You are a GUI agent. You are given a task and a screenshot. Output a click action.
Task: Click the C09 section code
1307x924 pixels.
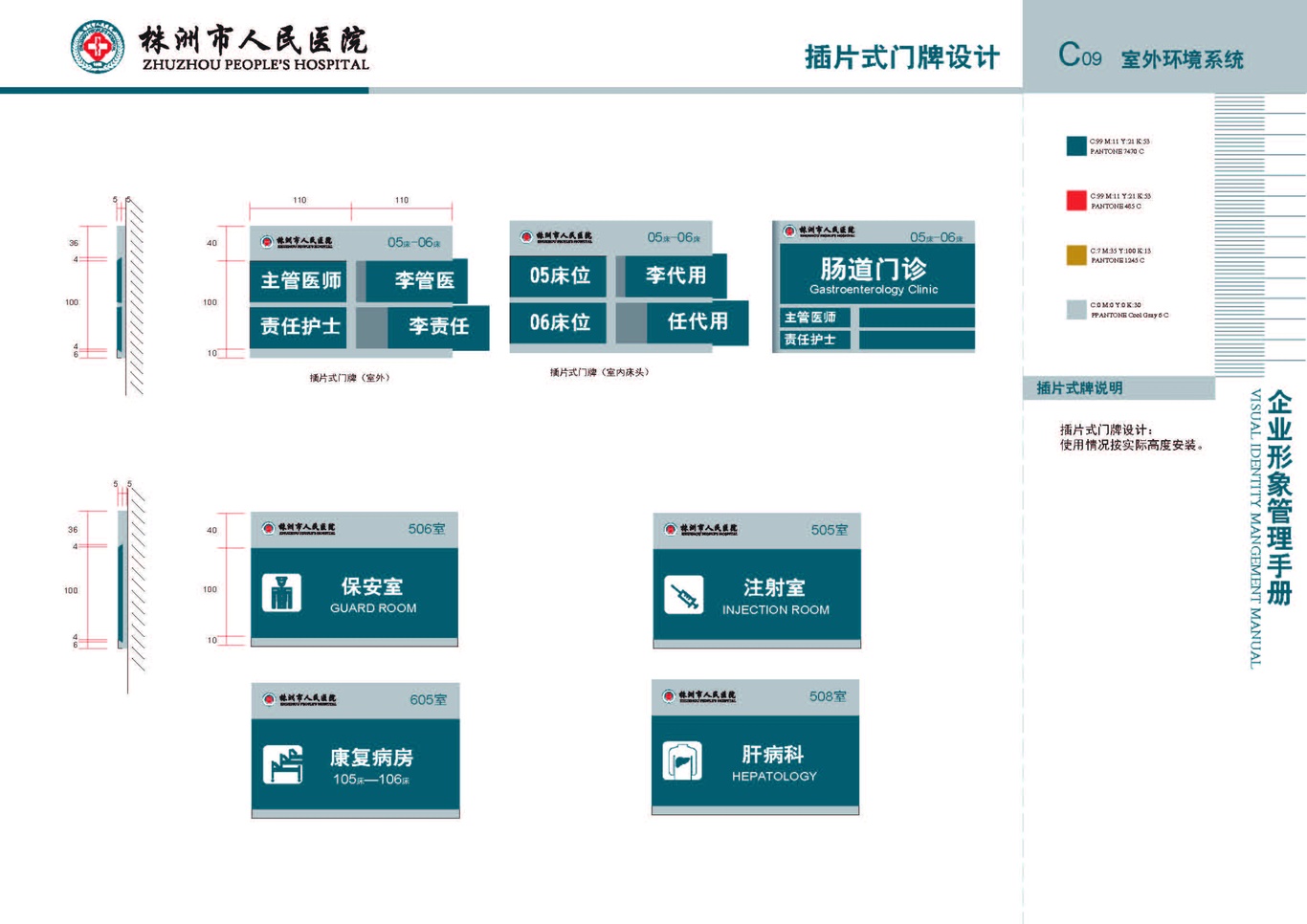tap(1079, 55)
